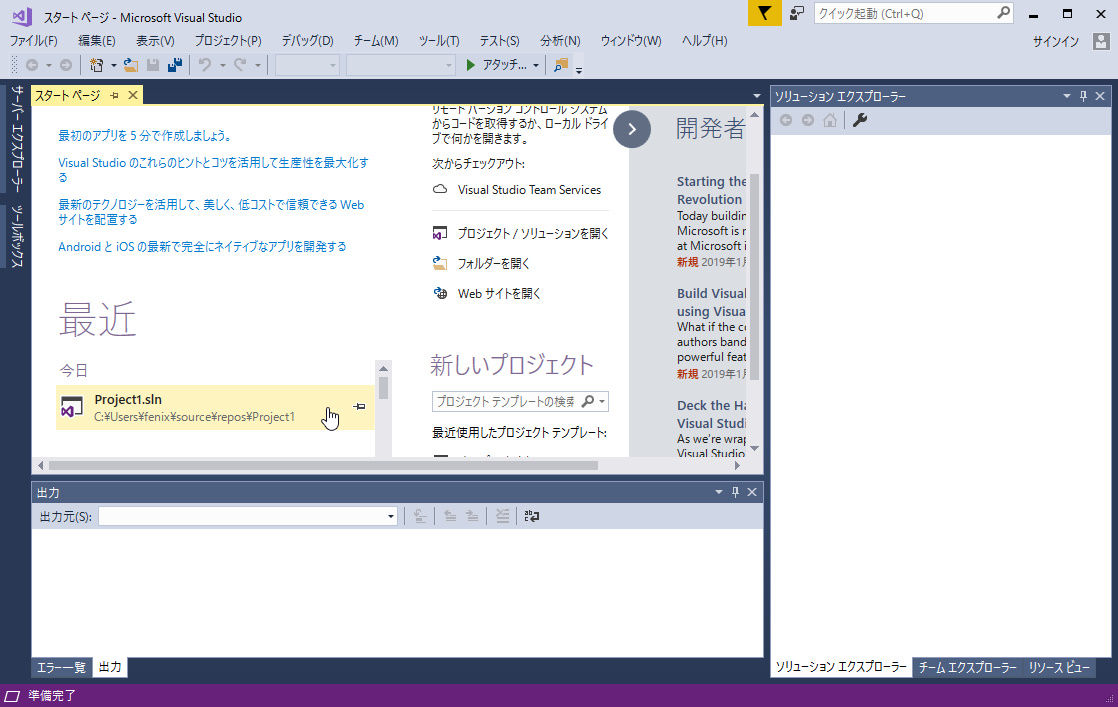Viewport: 1118px width, 707px height.
Task: Toggle auto hide pin of Output panel
Action: pyautogui.click(x=736, y=492)
